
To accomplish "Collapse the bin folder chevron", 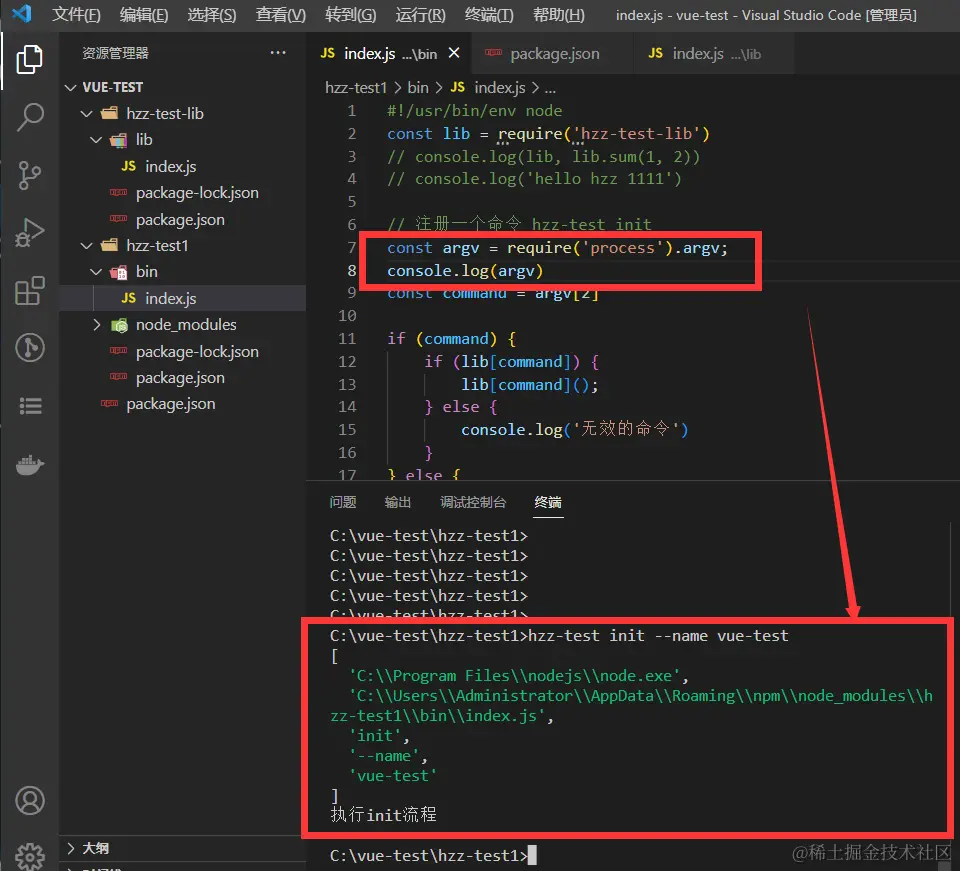I will click(96, 272).
